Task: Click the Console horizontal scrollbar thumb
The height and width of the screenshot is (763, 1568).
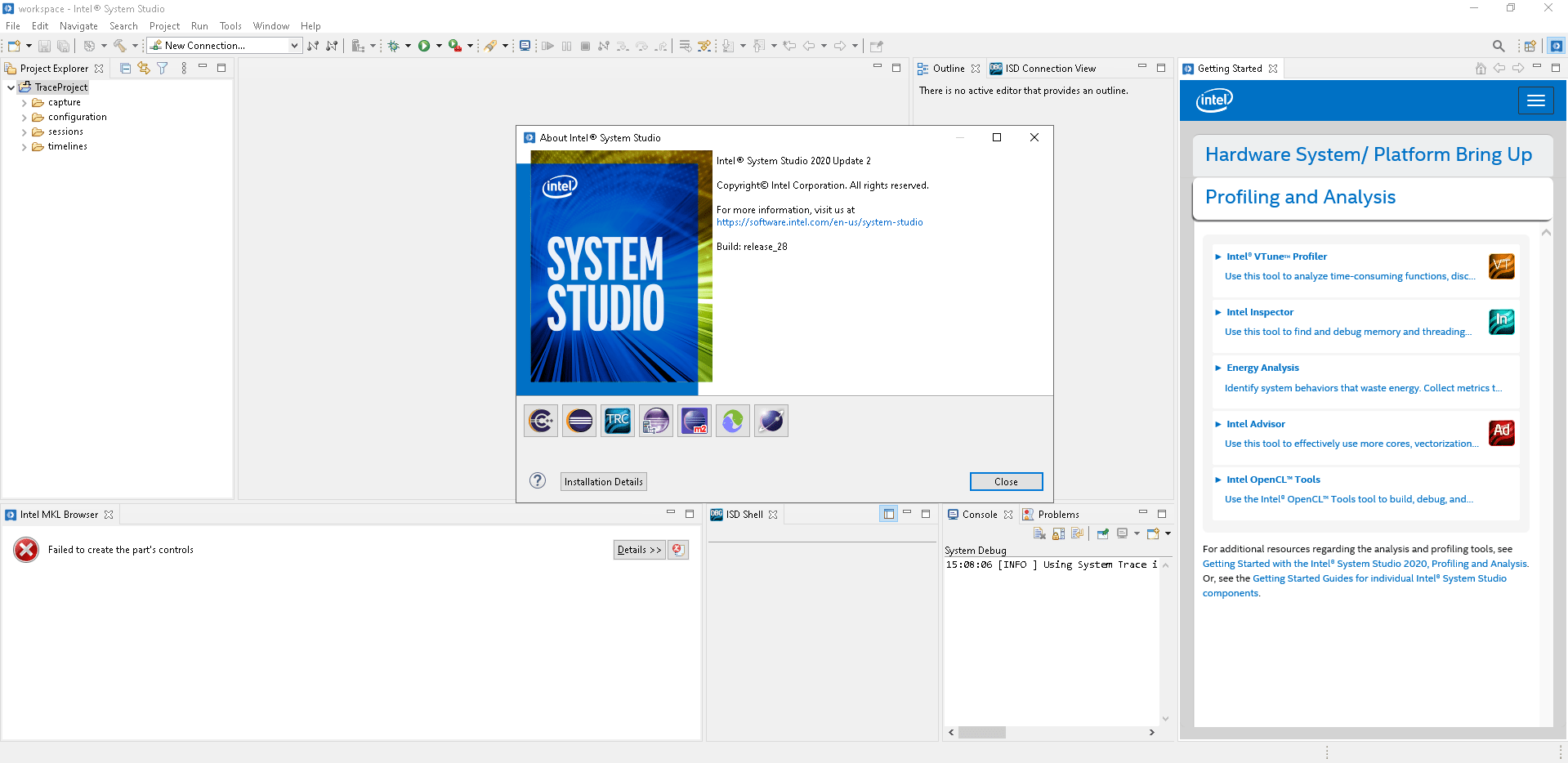Action: pos(982,732)
